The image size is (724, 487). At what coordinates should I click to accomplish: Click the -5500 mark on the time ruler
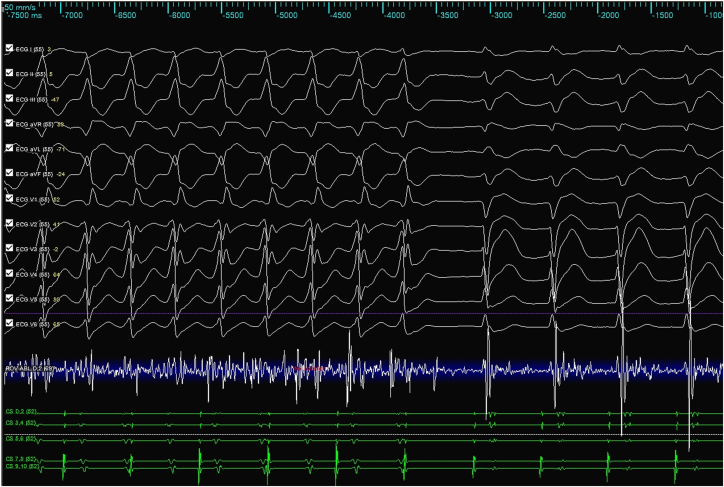click(x=233, y=15)
